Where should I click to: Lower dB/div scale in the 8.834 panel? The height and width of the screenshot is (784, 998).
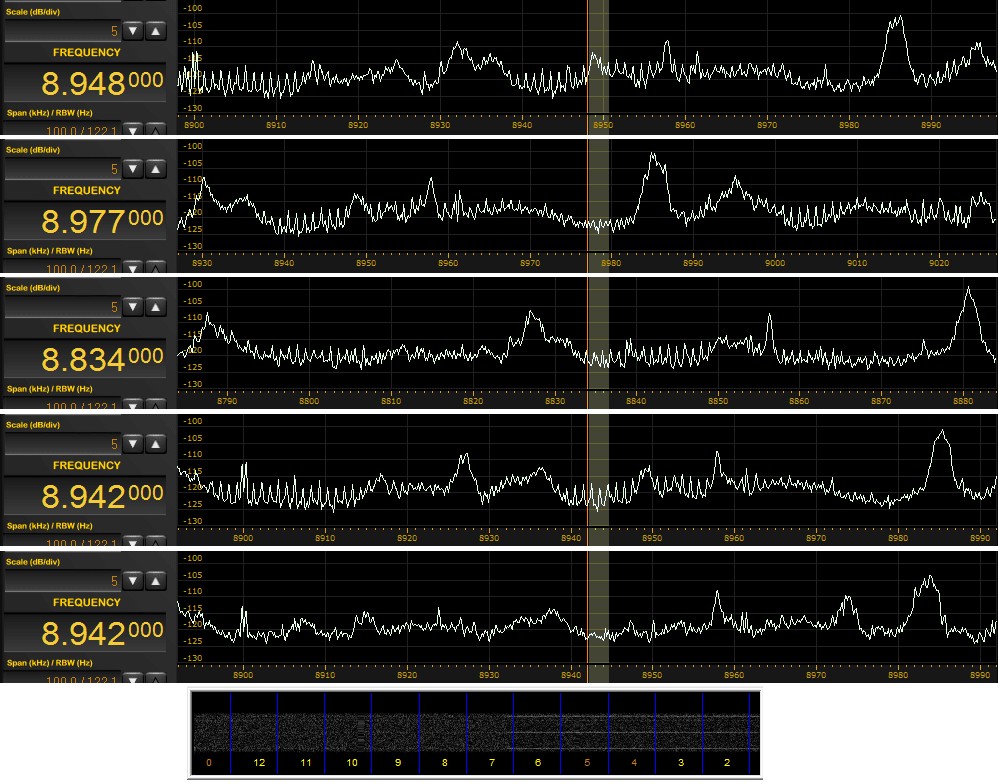point(132,307)
